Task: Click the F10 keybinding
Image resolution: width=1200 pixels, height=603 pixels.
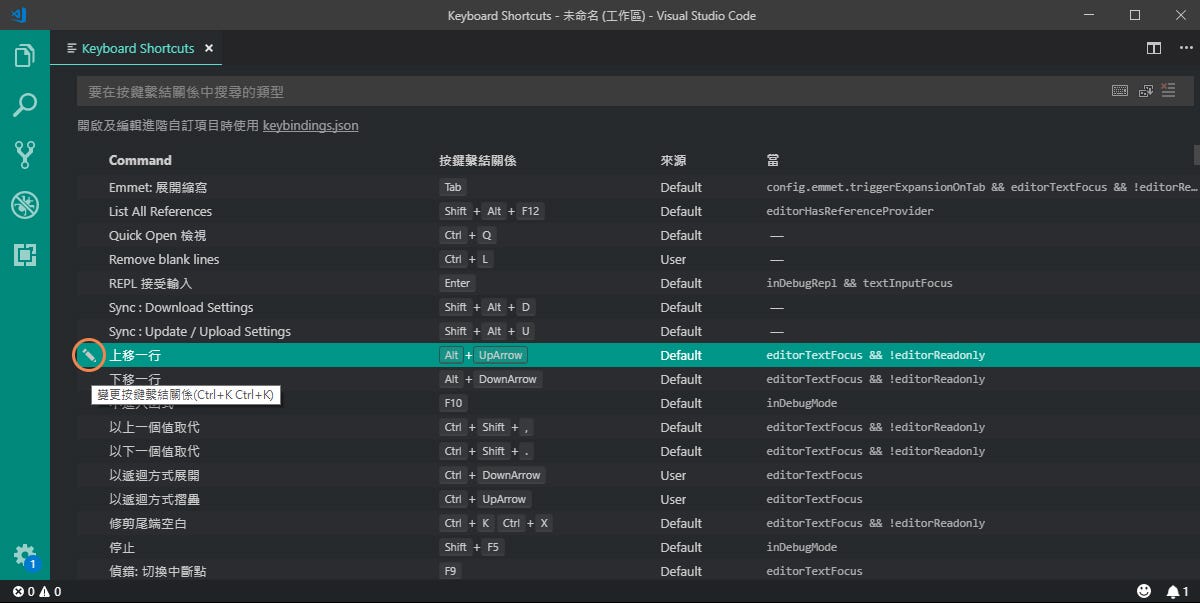Action: point(453,403)
